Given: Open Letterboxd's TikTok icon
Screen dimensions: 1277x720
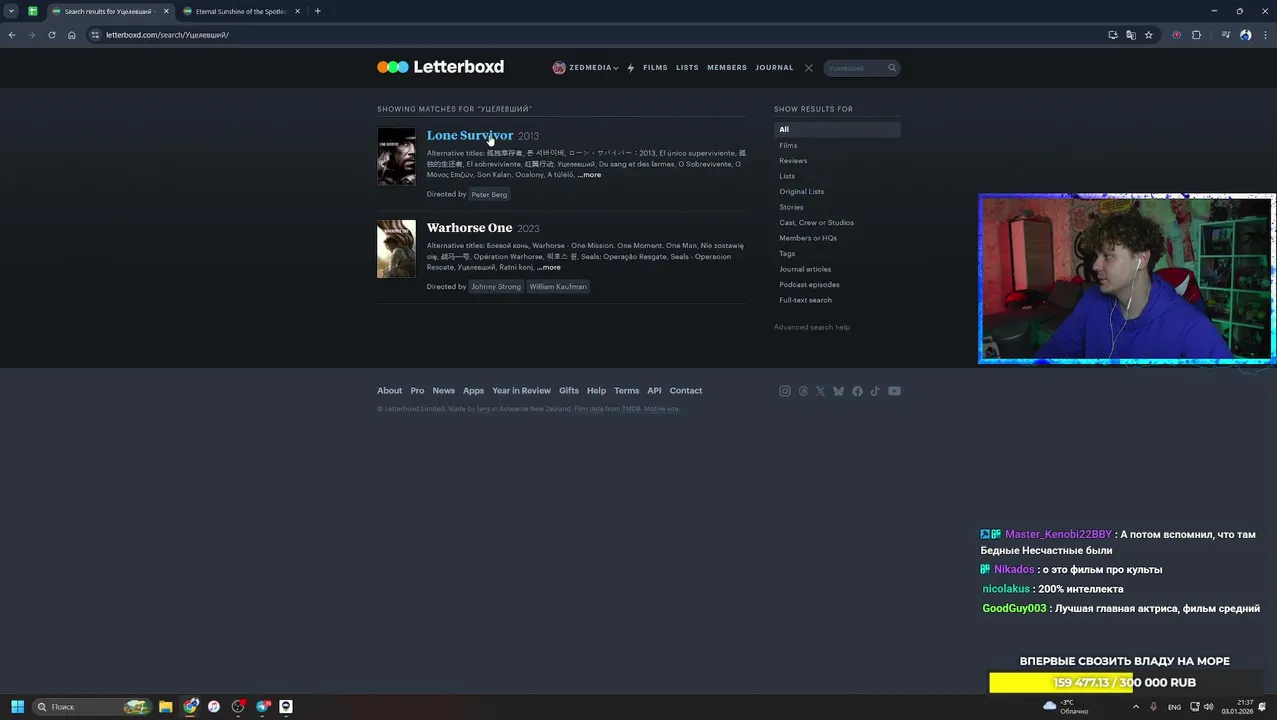Looking at the screenshot, I should coord(875,391).
